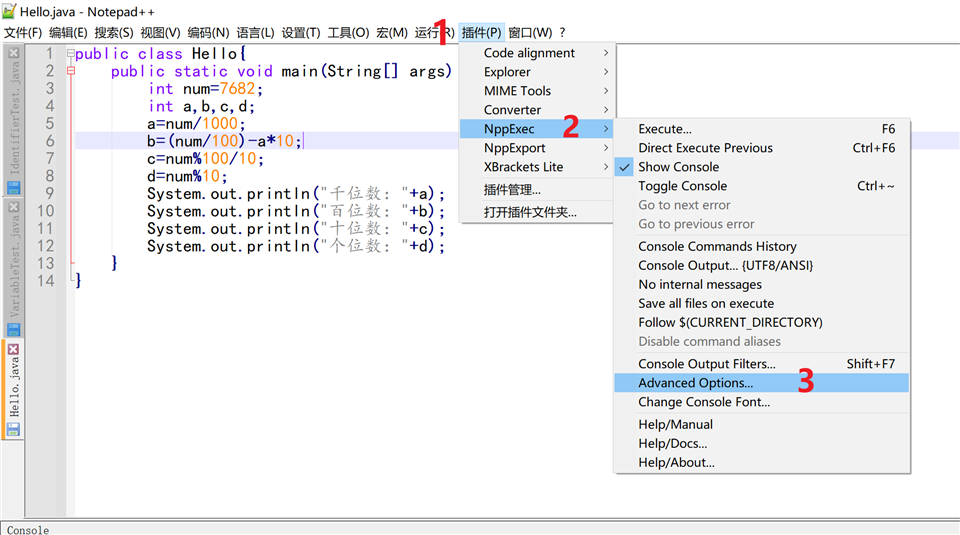Open the 工具(O) menu
Screen dimensions: 960x535
pos(348,32)
